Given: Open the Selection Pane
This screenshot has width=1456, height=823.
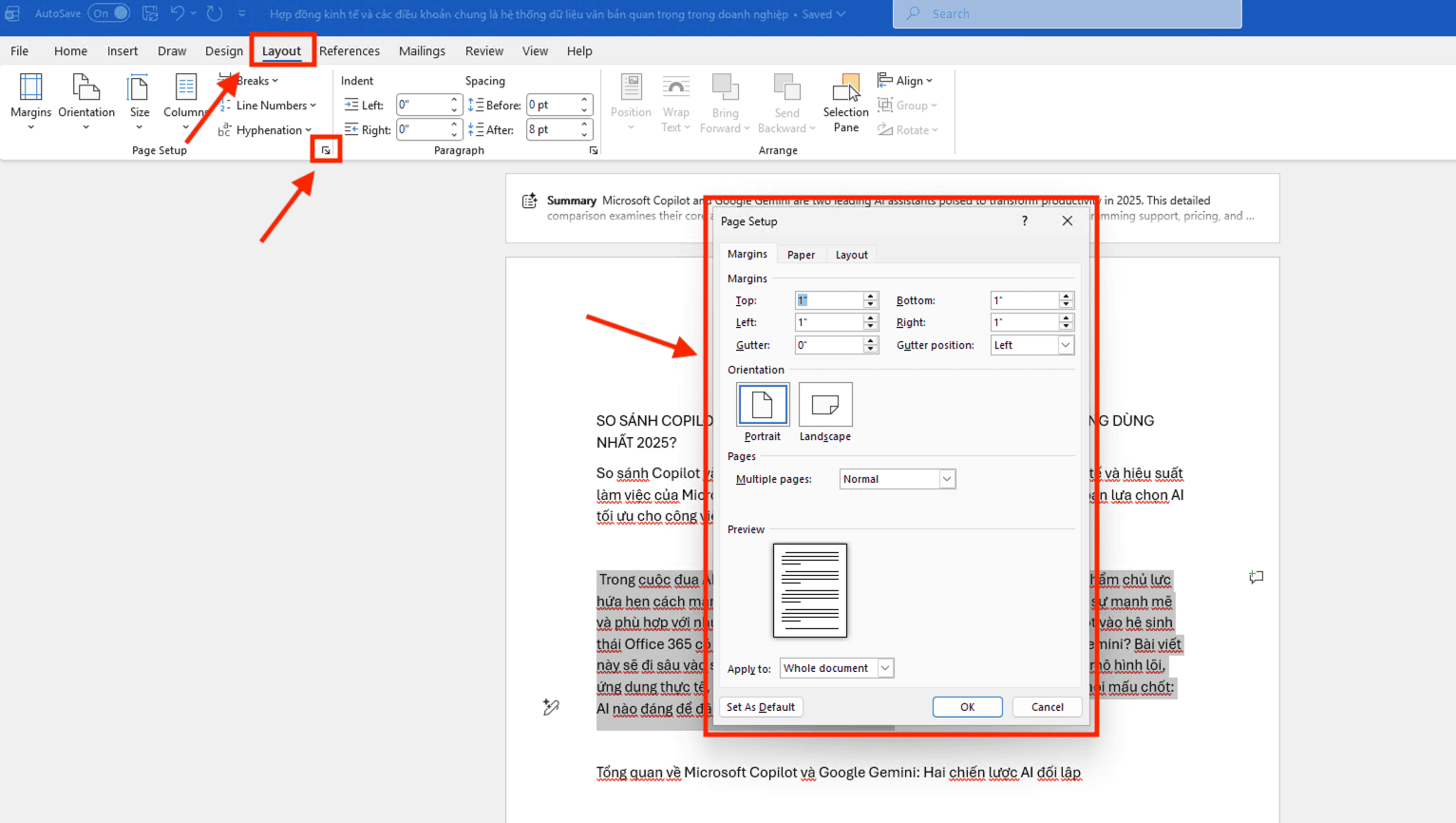Looking at the screenshot, I should tap(846, 103).
